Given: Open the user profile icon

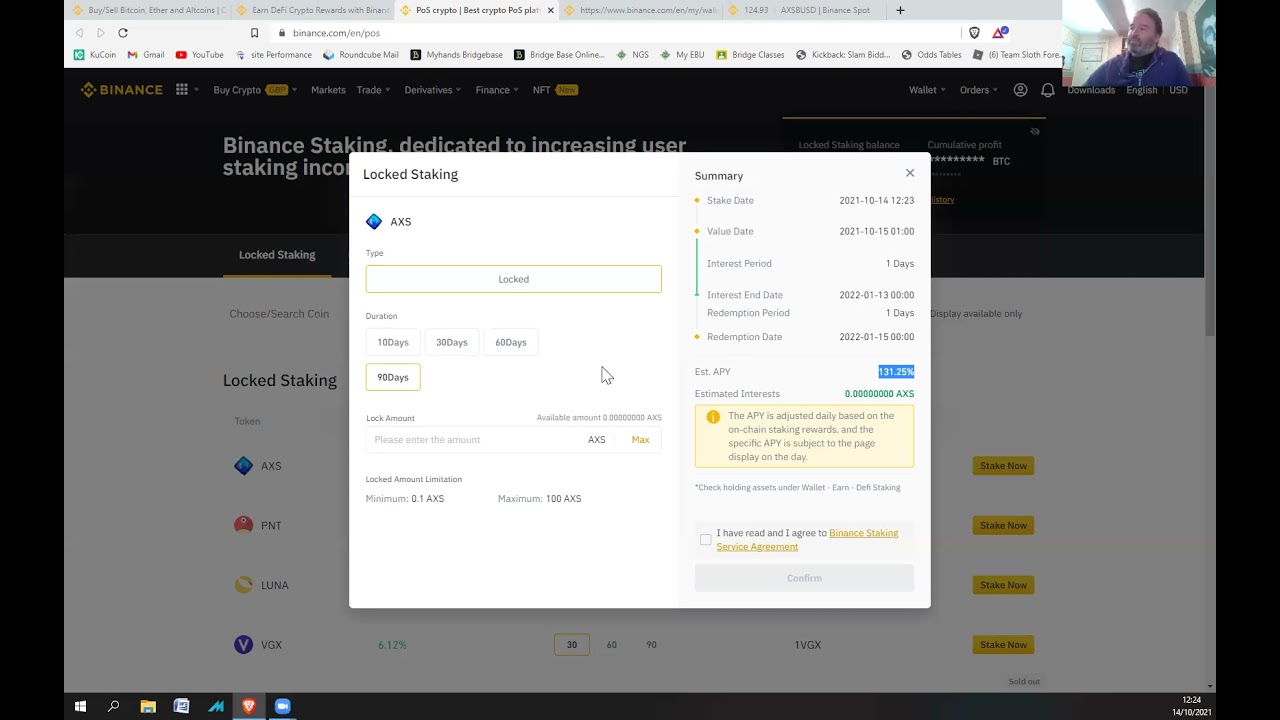Looking at the screenshot, I should coord(1020,90).
